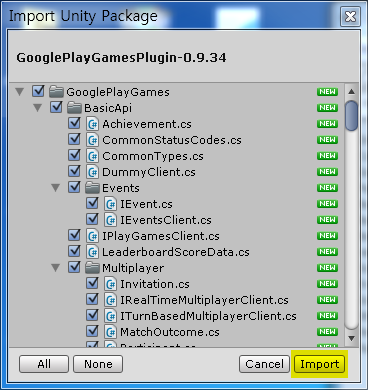Toggle the IPlayGamesClient.cs checkbox

pos(74,235)
